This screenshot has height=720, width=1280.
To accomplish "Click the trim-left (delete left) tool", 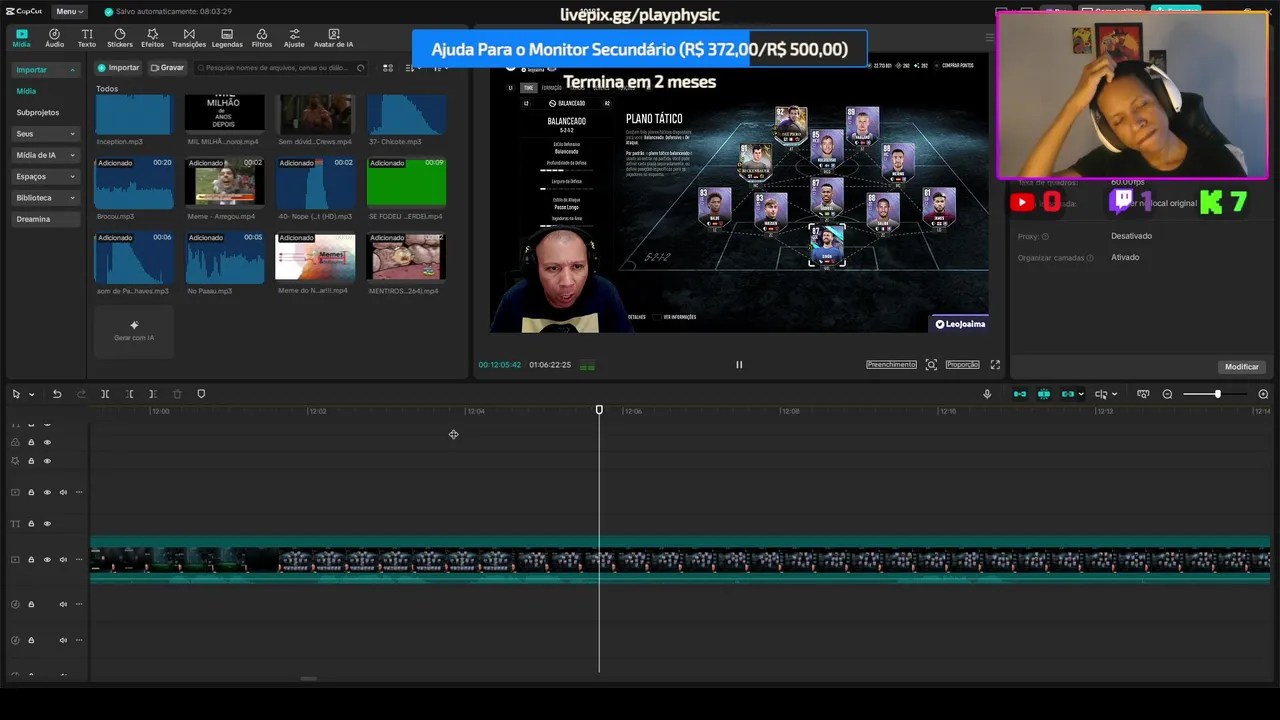I will coord(129,394).
